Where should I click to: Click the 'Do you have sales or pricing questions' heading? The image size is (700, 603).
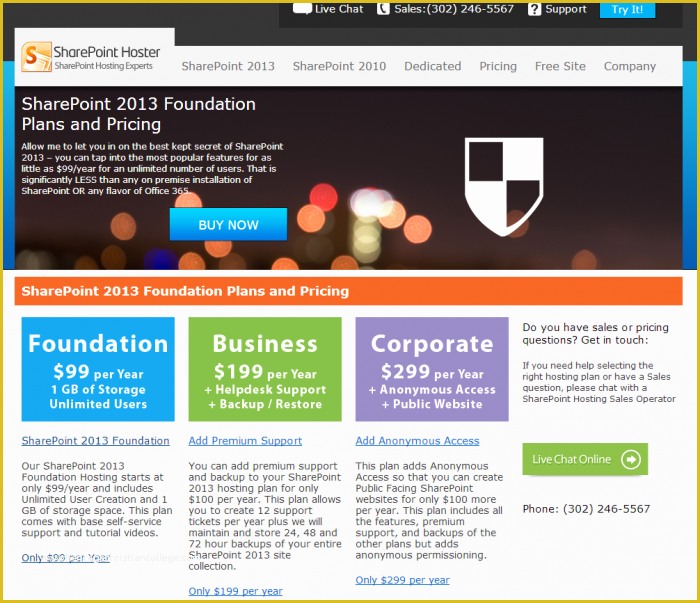596,333
